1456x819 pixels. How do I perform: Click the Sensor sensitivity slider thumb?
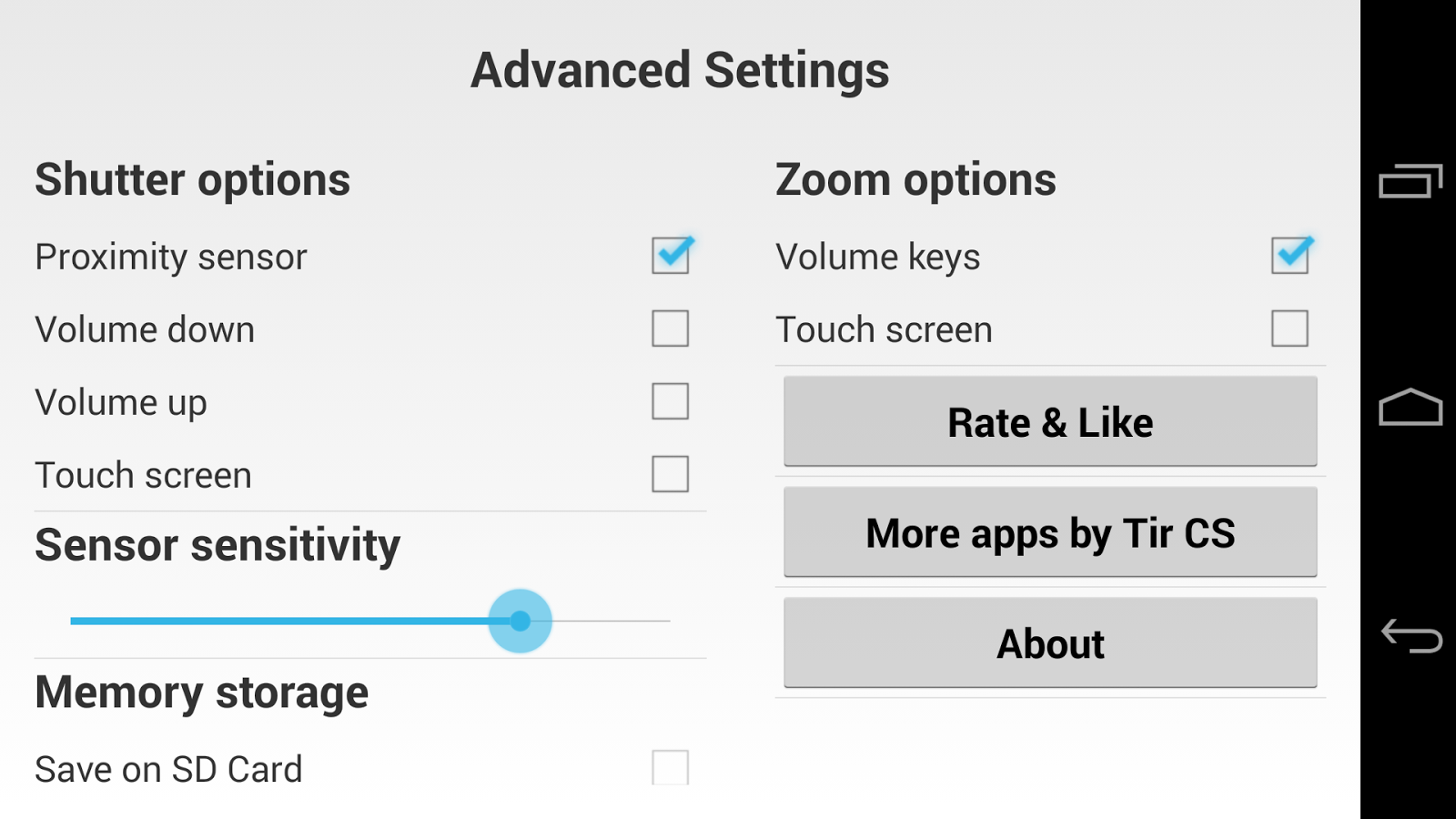(521, 621)
